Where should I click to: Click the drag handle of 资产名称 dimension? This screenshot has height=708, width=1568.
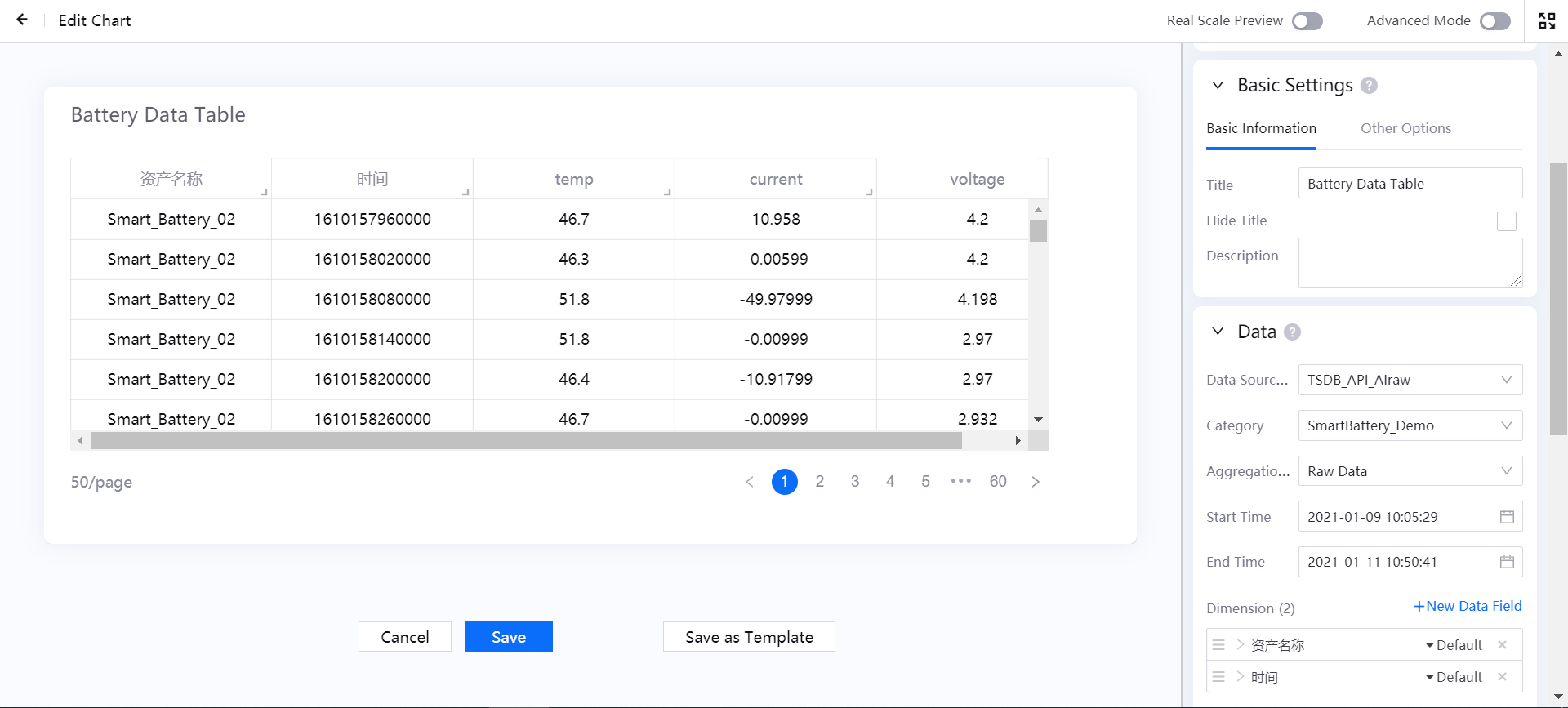point(1218,645)
